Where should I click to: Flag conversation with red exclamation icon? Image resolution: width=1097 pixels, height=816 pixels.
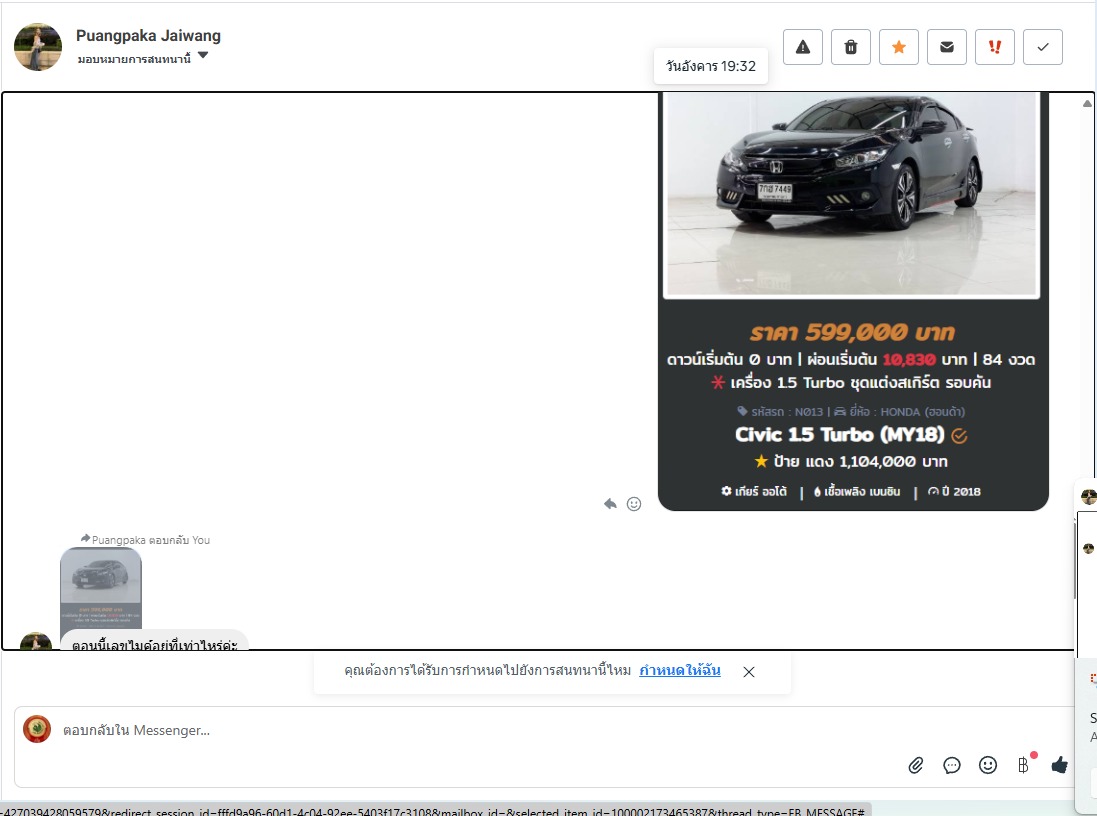point(995,47)
